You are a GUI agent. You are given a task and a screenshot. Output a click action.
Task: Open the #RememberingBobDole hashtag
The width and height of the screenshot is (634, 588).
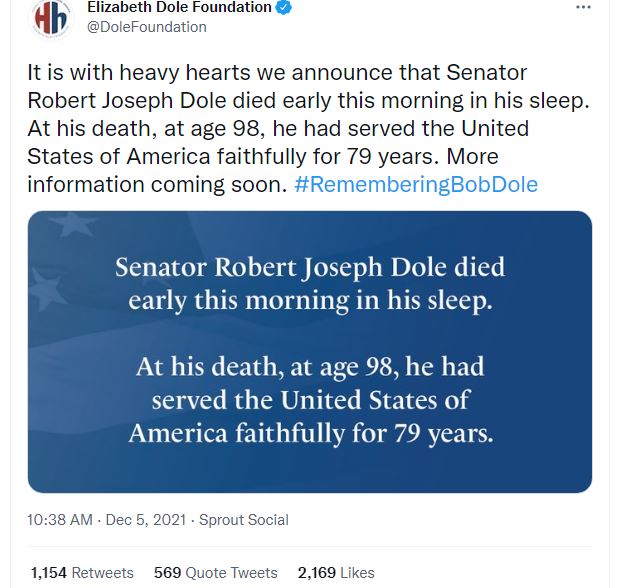416,184
